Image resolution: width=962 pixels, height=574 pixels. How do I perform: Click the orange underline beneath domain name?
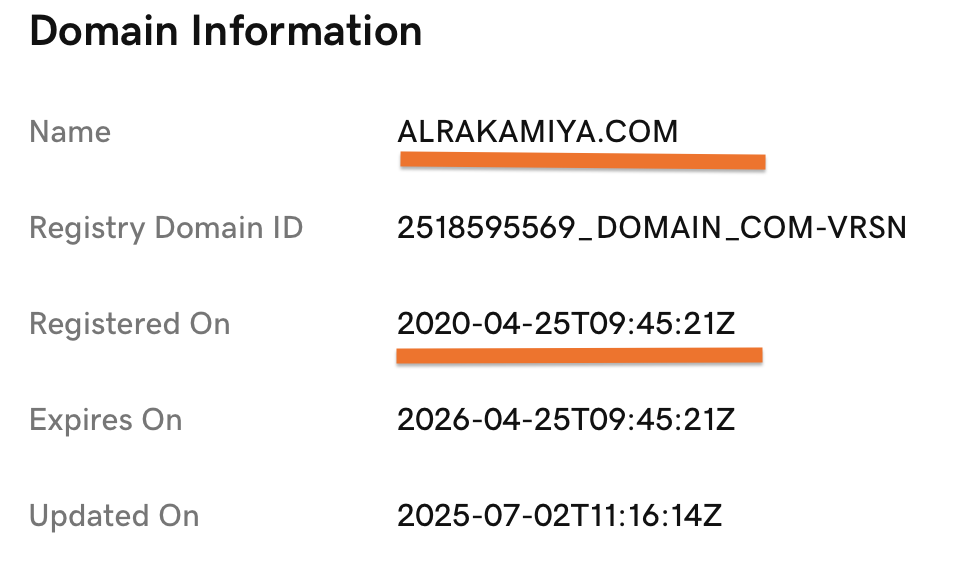(x=582, y=161)
